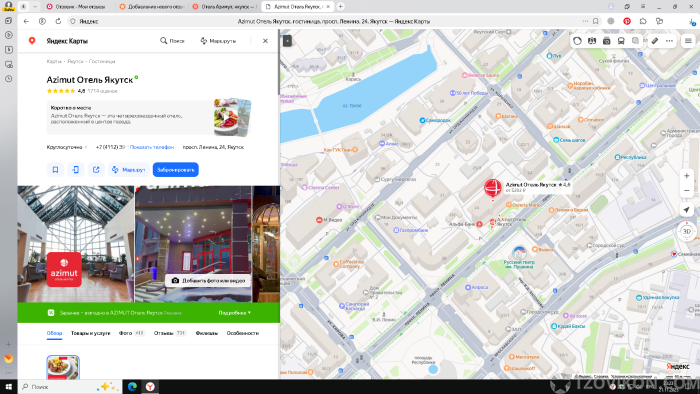Click Показать телефон link
The height and width of the screenshot is (394, 700).
point(152,147)
